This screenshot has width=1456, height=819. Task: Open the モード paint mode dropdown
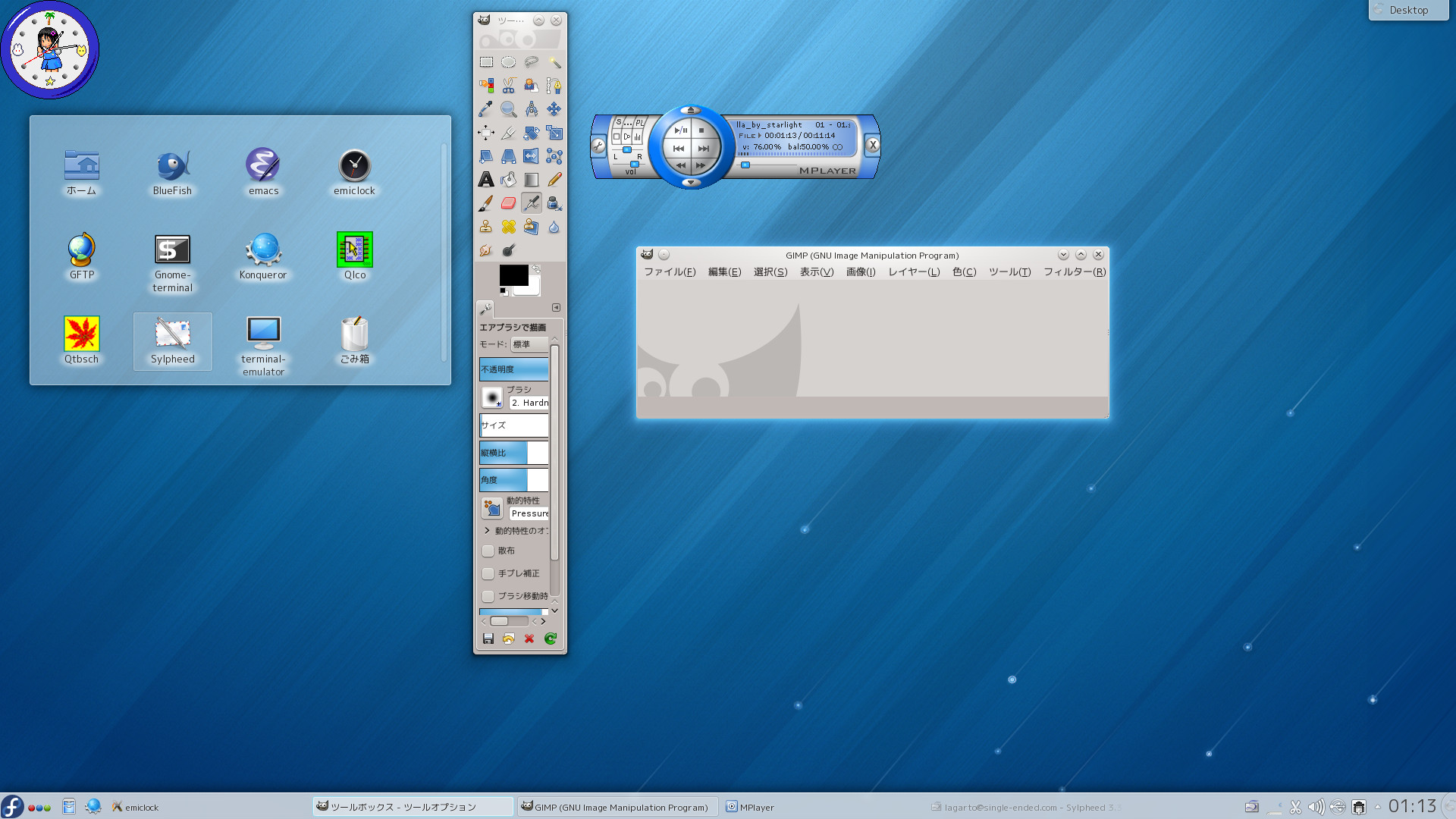(529, 344)
